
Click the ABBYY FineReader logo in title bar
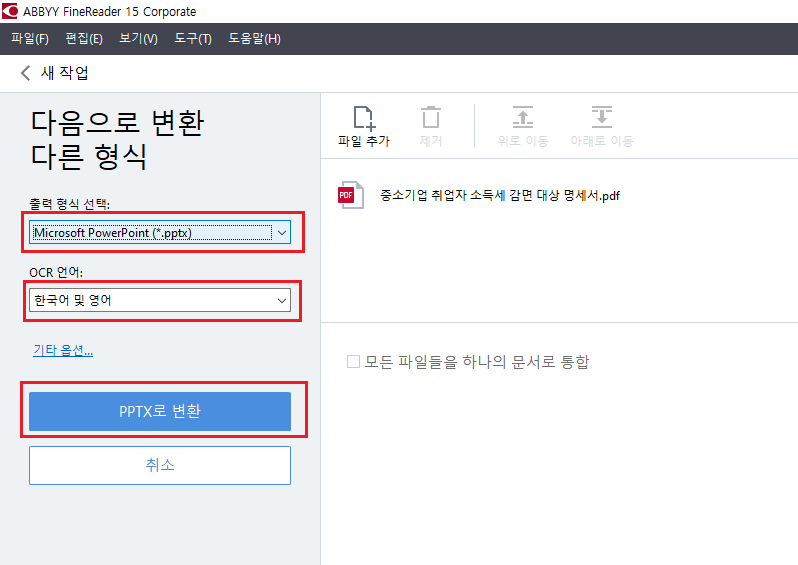tap(10, 11)
